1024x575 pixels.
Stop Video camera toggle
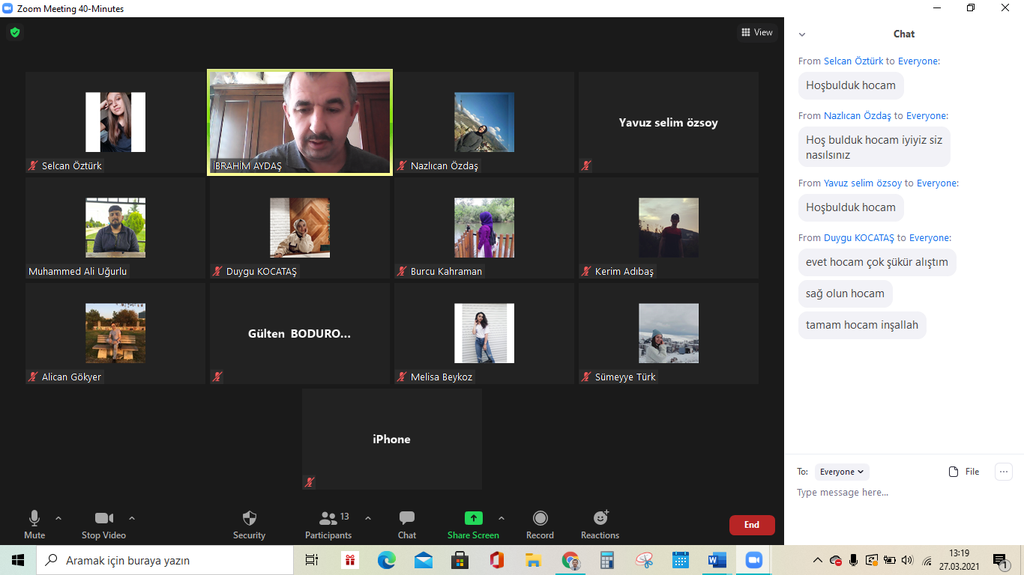click(x=104, y=523)
